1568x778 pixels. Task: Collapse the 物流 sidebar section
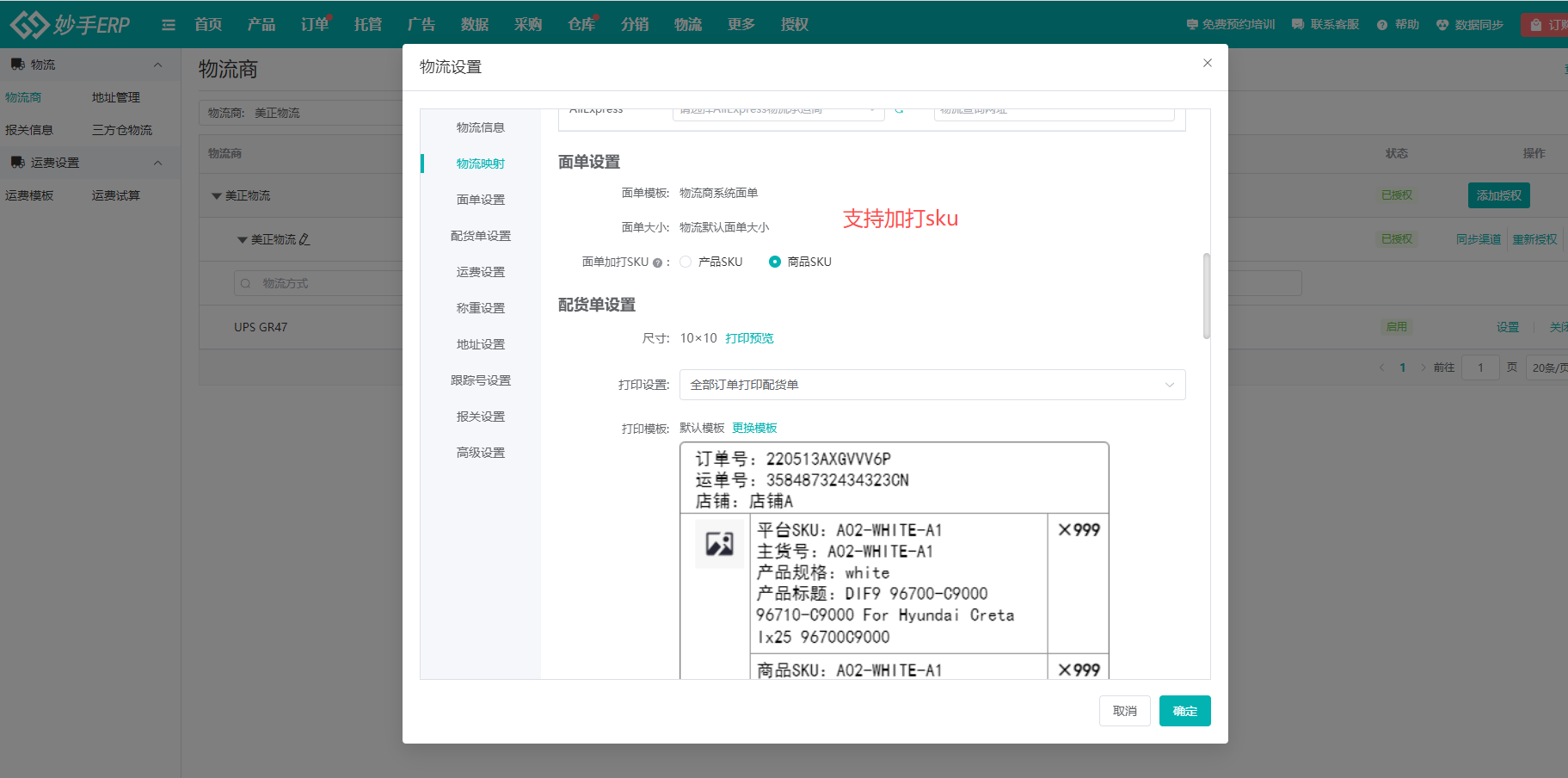[x=157, y=64]
